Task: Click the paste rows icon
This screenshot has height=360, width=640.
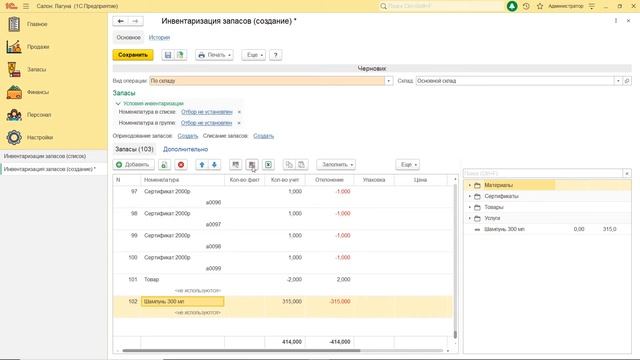Action: coord(301,164)
